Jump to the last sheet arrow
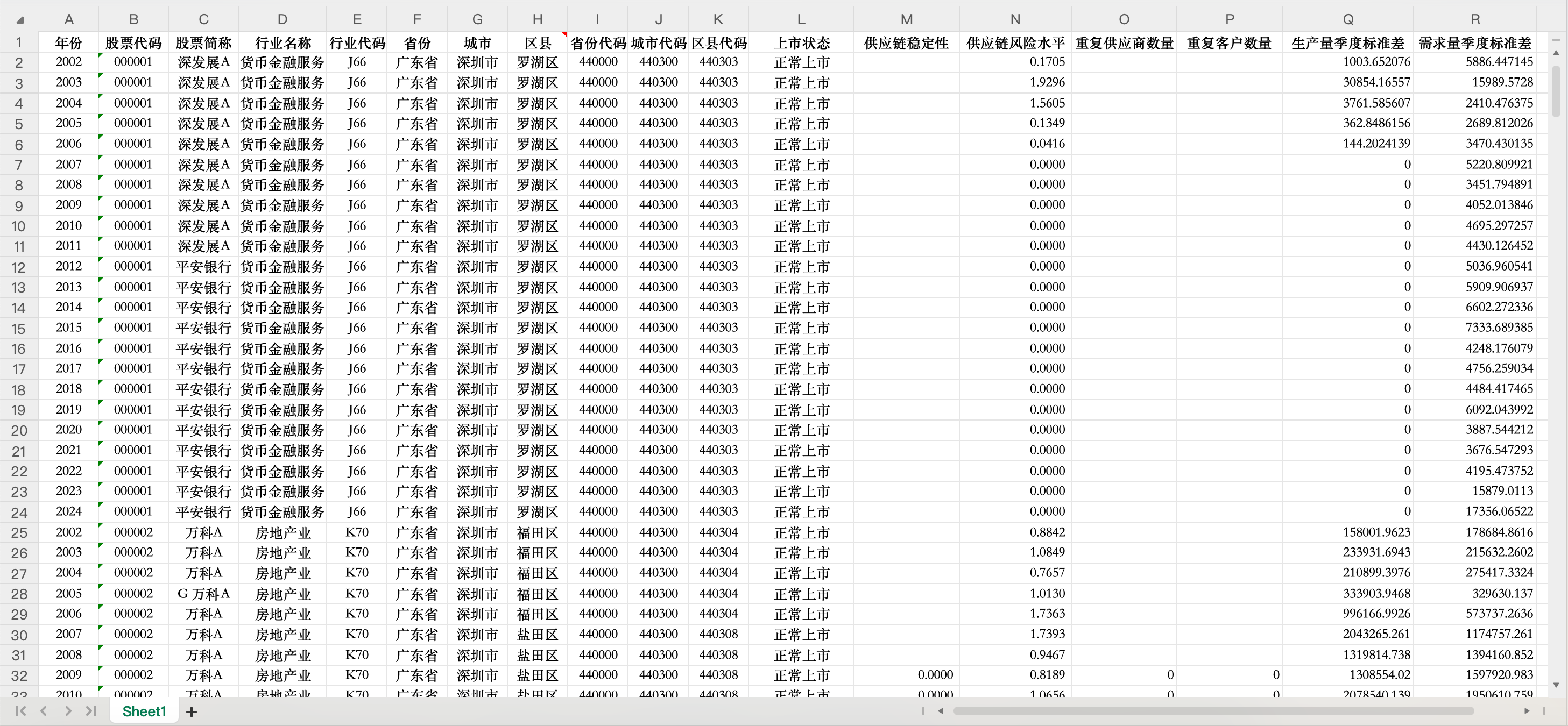The image size is (1568, 726). pos(91,711)
